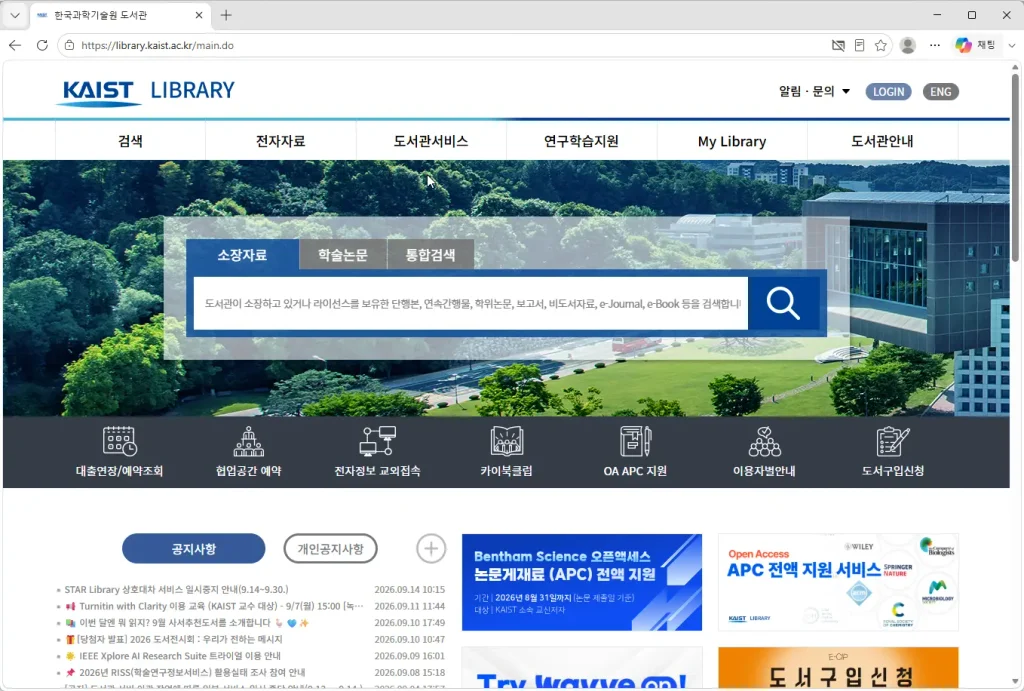Open Copilot 채팅 icon
The height and width of the screenshot is (691, 1024).
[975, 45]
